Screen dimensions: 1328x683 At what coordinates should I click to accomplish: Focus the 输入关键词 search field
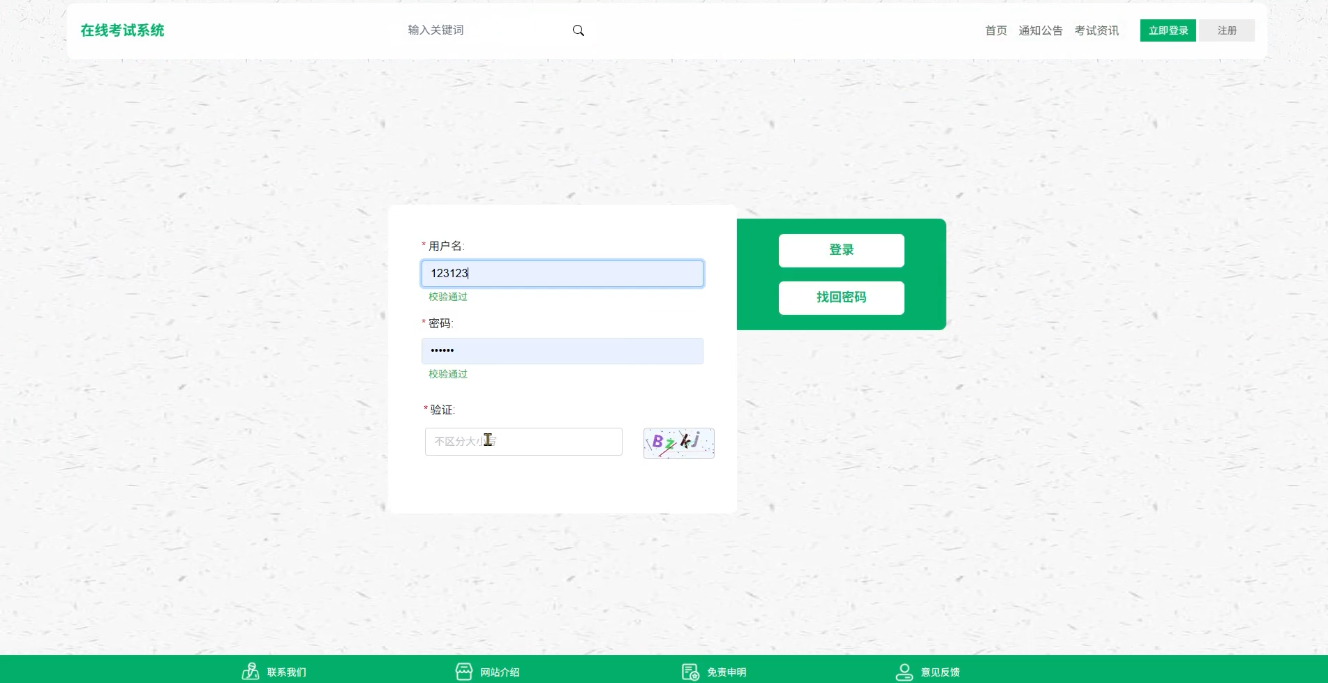click(x=485, y=31)
